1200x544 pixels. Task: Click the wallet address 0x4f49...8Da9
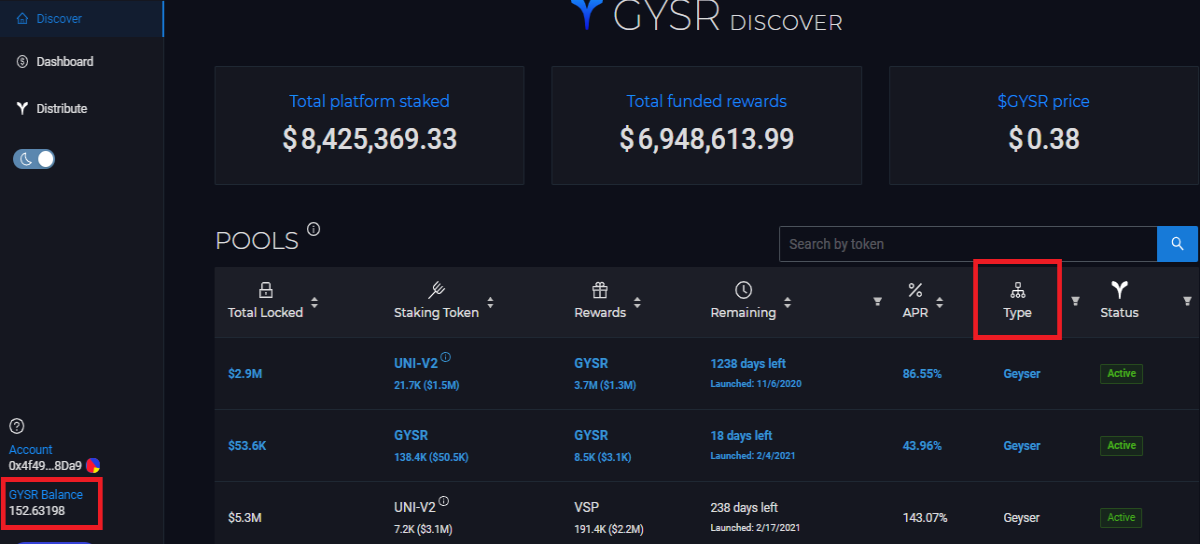[45, 465]
